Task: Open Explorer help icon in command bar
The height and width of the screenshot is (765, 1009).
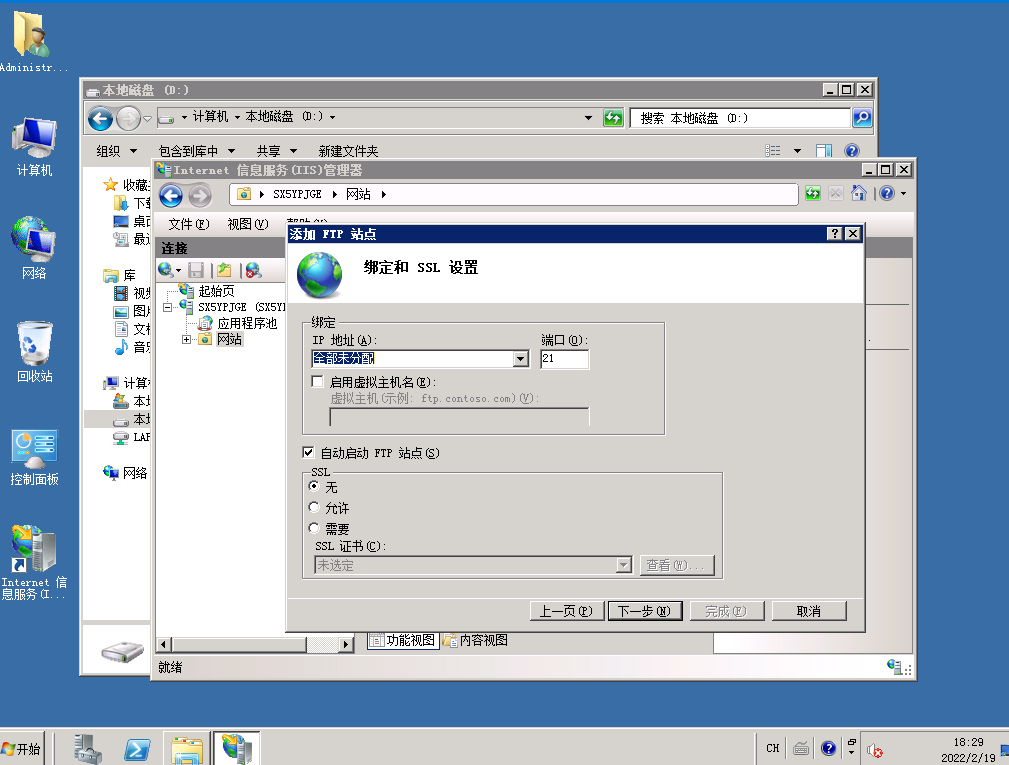Action: click(851, 151)
